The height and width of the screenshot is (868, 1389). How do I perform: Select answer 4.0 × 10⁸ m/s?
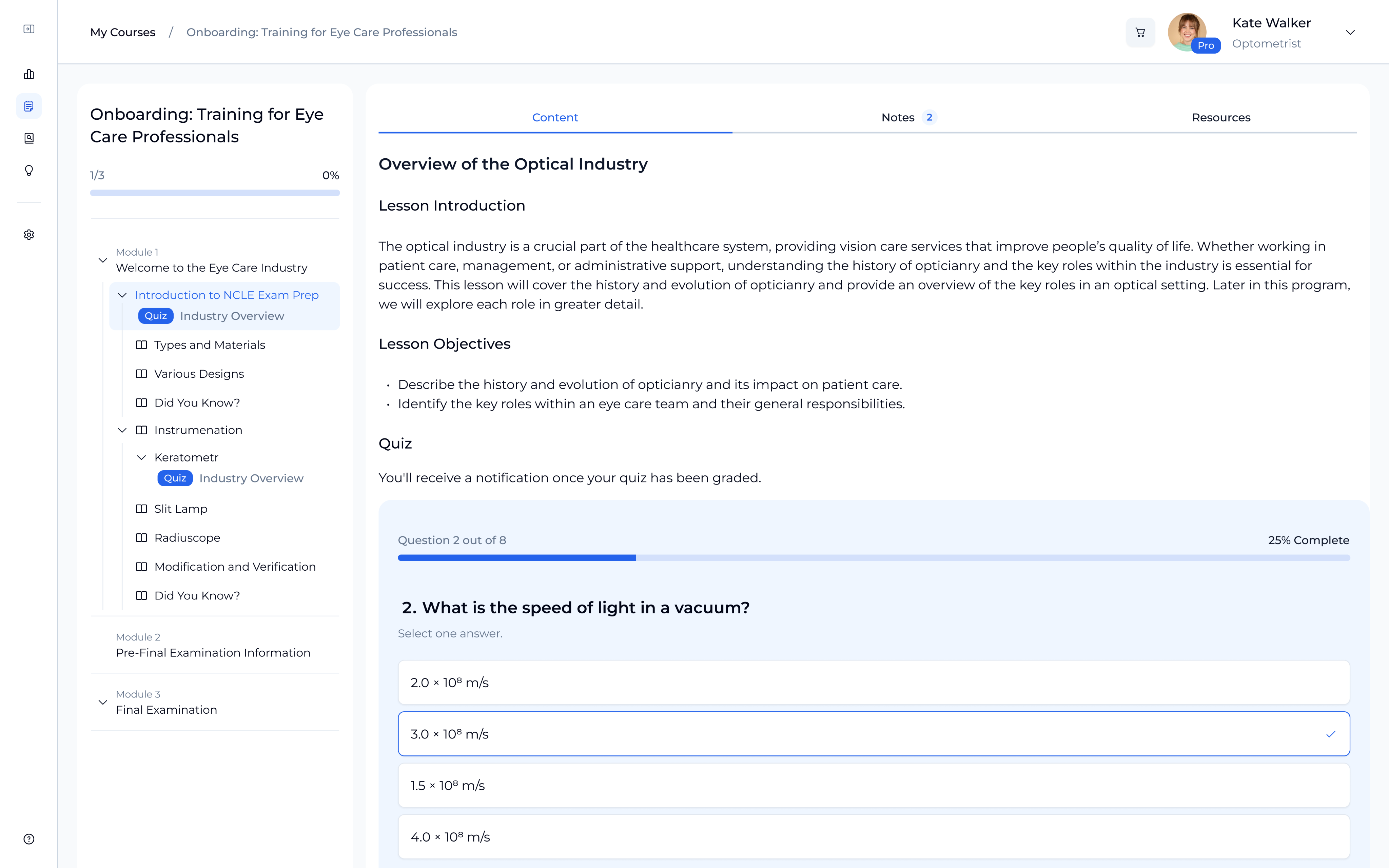[873, 836]
